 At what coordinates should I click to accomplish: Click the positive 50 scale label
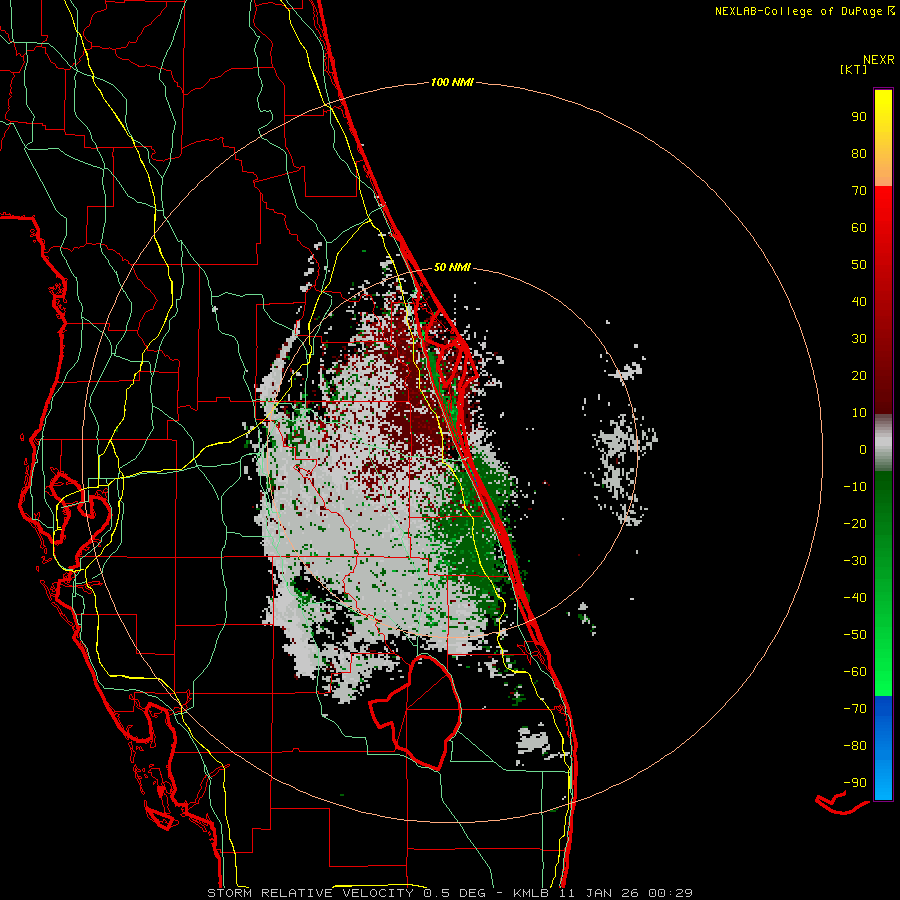point(859,265)
